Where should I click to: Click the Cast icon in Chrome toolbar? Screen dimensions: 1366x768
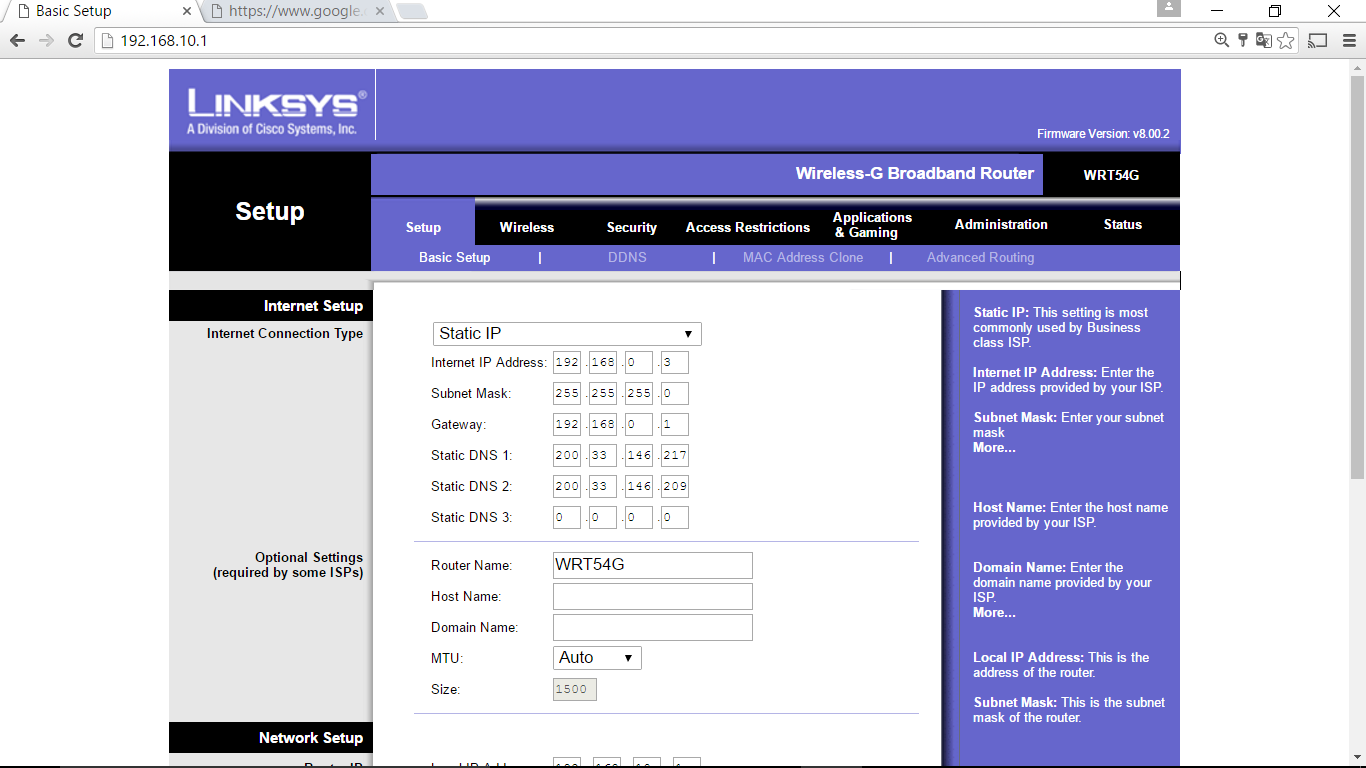(x=1318, y=40)
